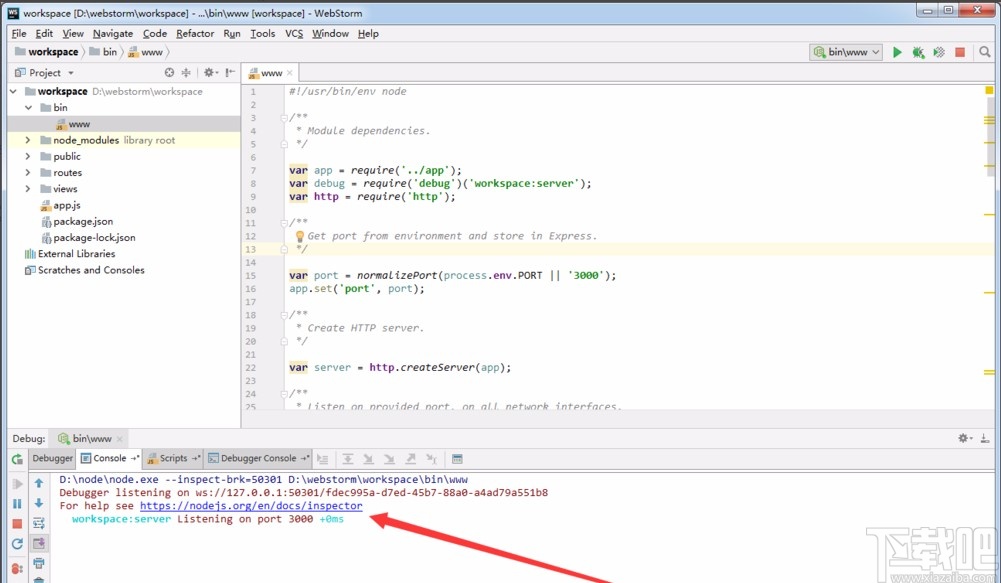Collapse the bin folder in project tree
Screen dimensions: 1001x583
click(x=28, y=108)
